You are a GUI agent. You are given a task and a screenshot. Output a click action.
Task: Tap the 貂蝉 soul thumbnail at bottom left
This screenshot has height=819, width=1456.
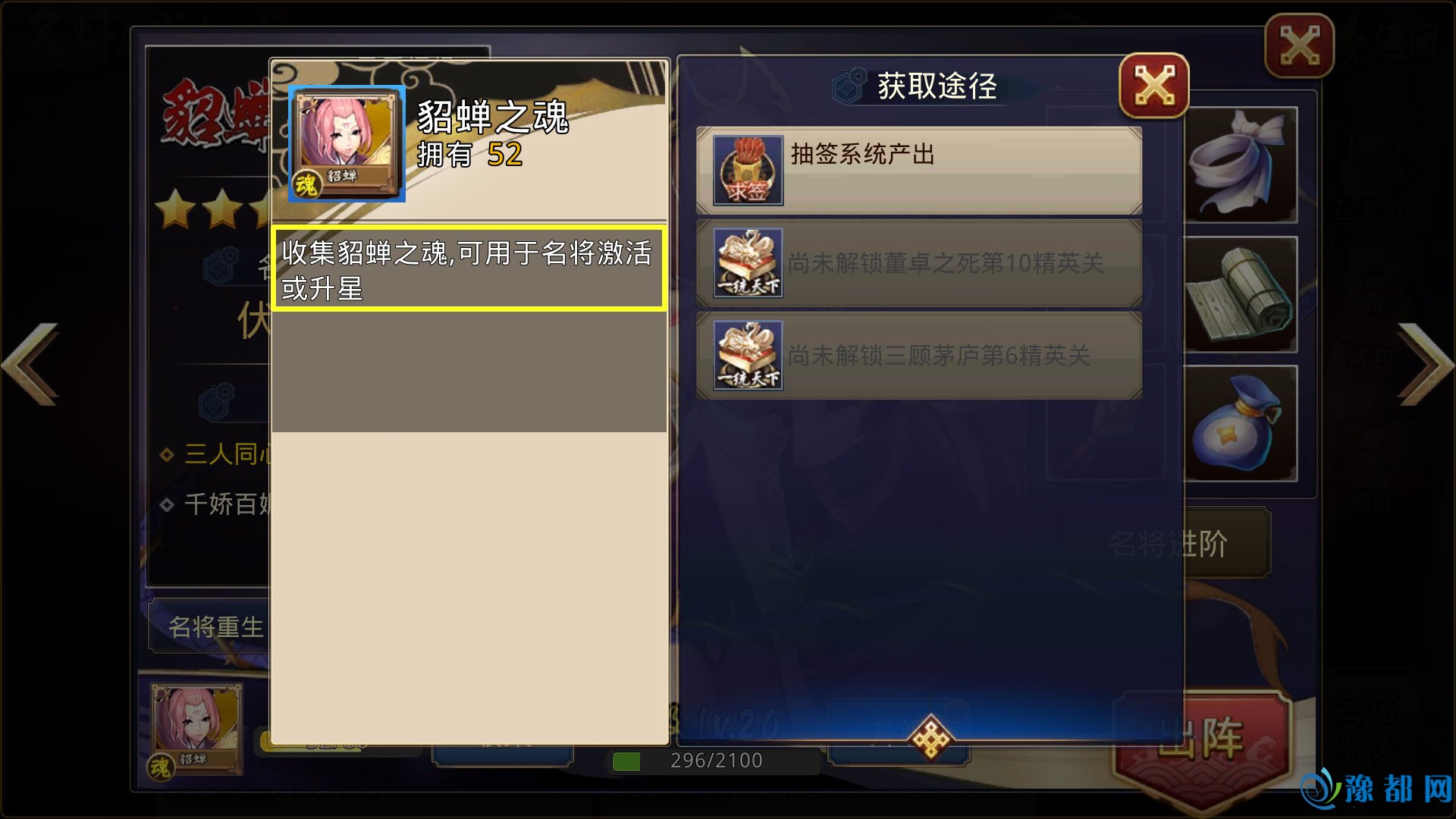coord(196,730)
